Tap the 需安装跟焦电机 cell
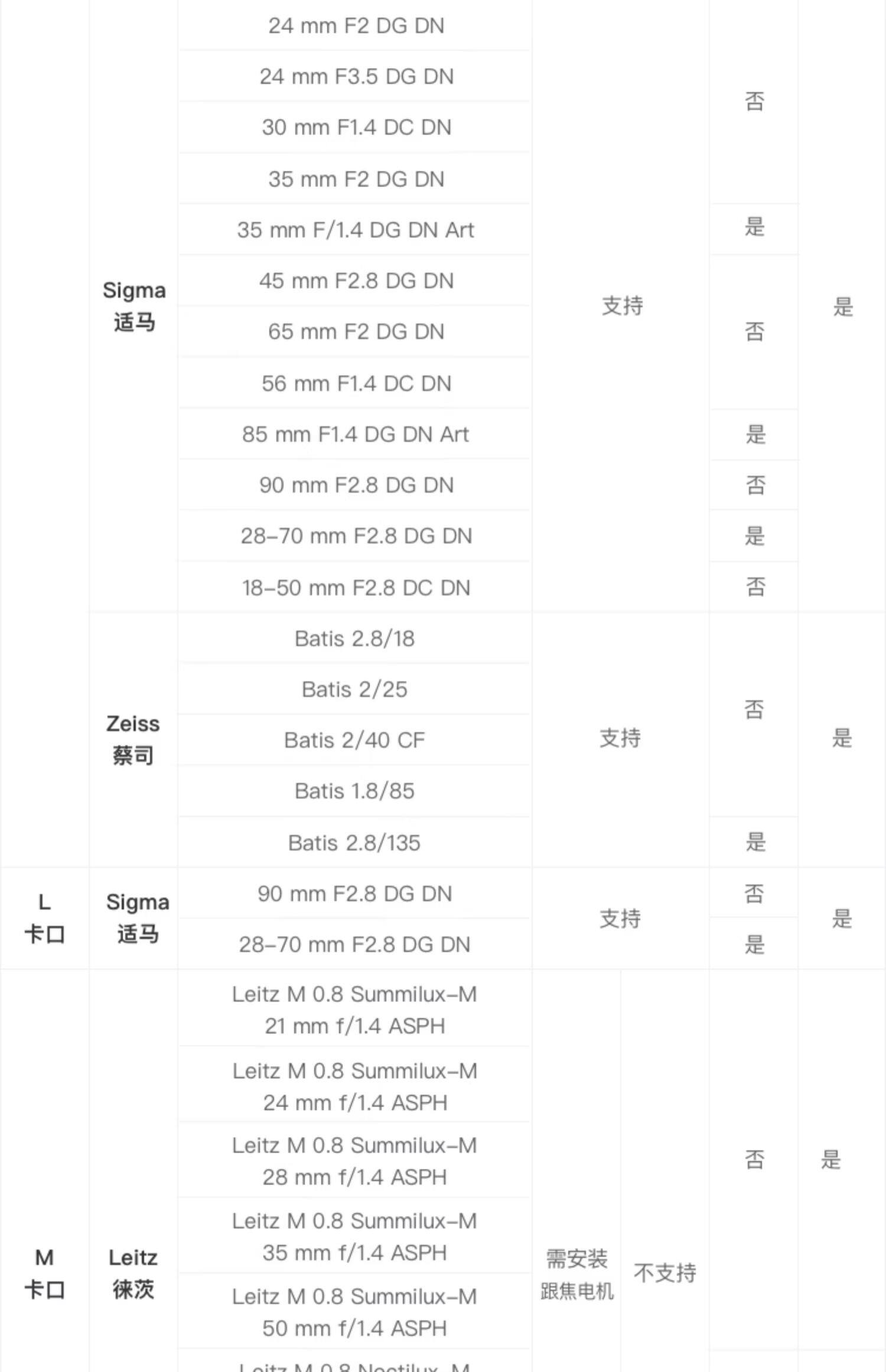The width and height of the screenshot is (886, 1372). pyautogui.click(x=576, y=1275)
